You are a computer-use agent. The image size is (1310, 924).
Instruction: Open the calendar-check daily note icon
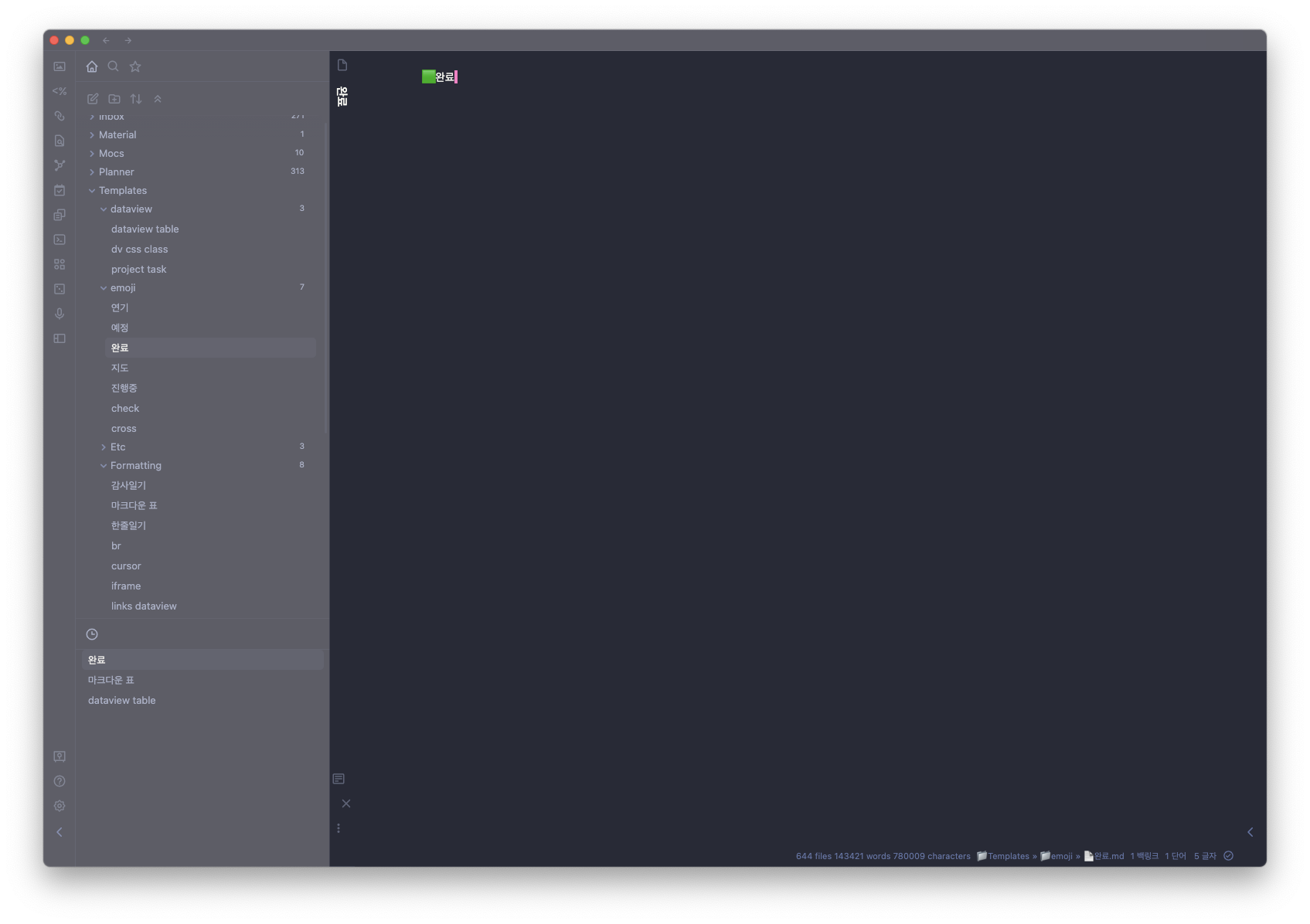point(60,190)
